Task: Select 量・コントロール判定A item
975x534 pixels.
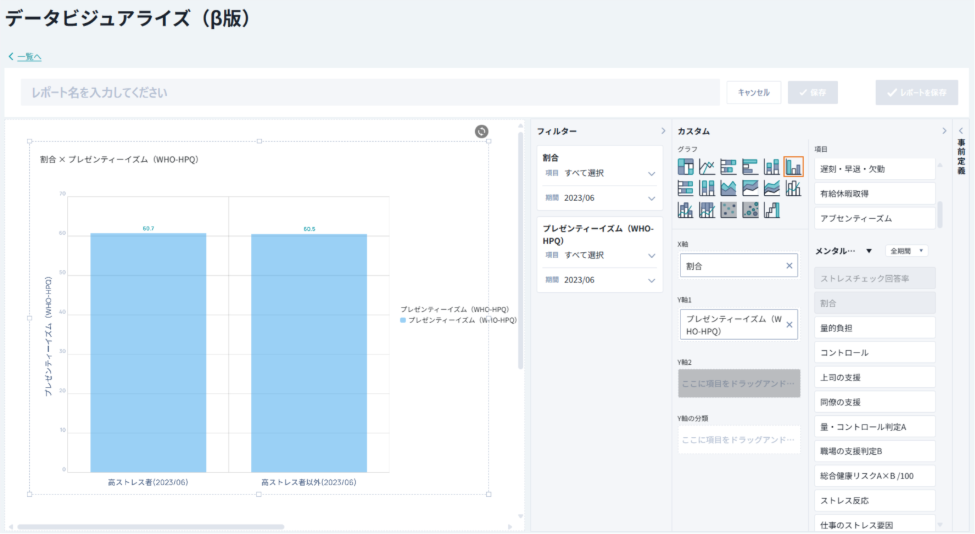Action: [874, 426]
